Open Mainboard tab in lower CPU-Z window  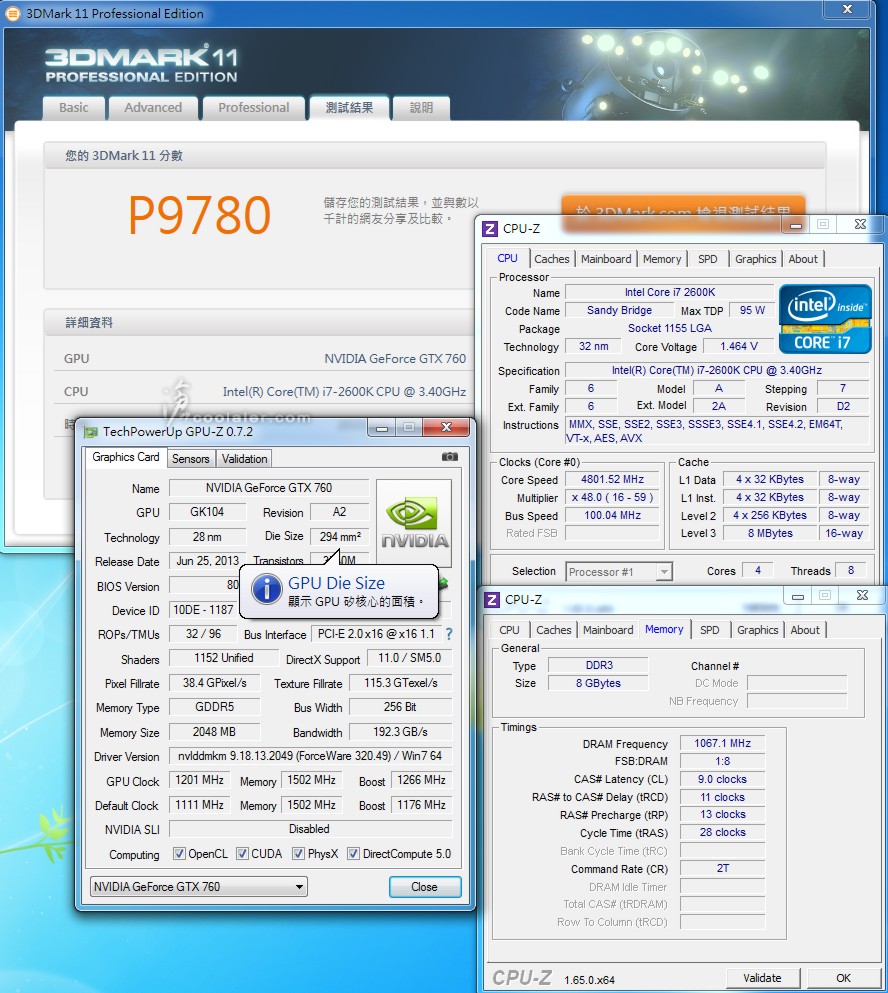[x=608, y=630]
